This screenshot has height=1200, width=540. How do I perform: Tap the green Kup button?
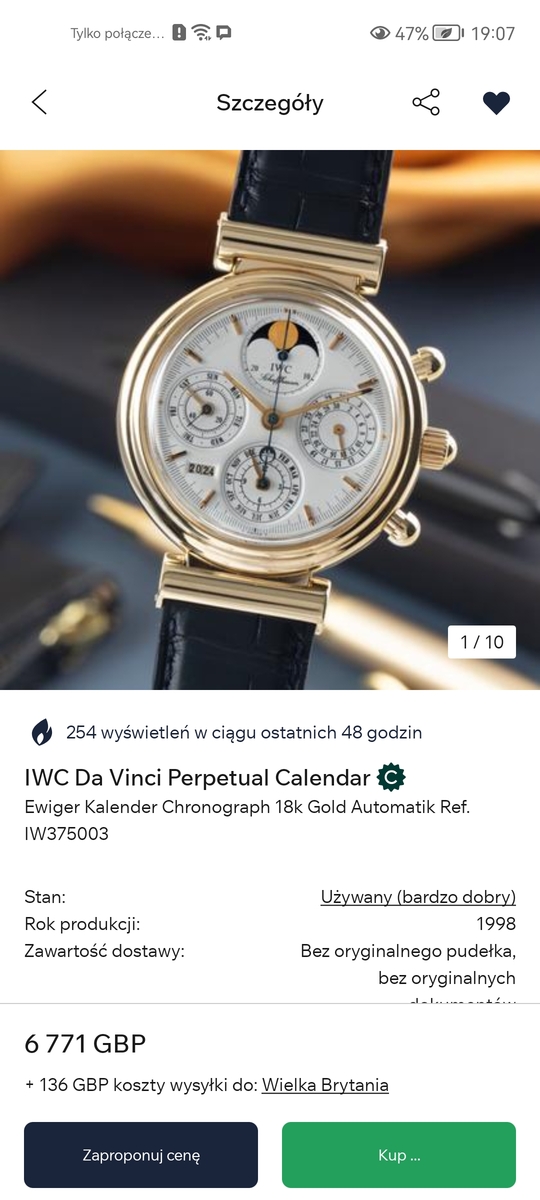[399, 1155]
